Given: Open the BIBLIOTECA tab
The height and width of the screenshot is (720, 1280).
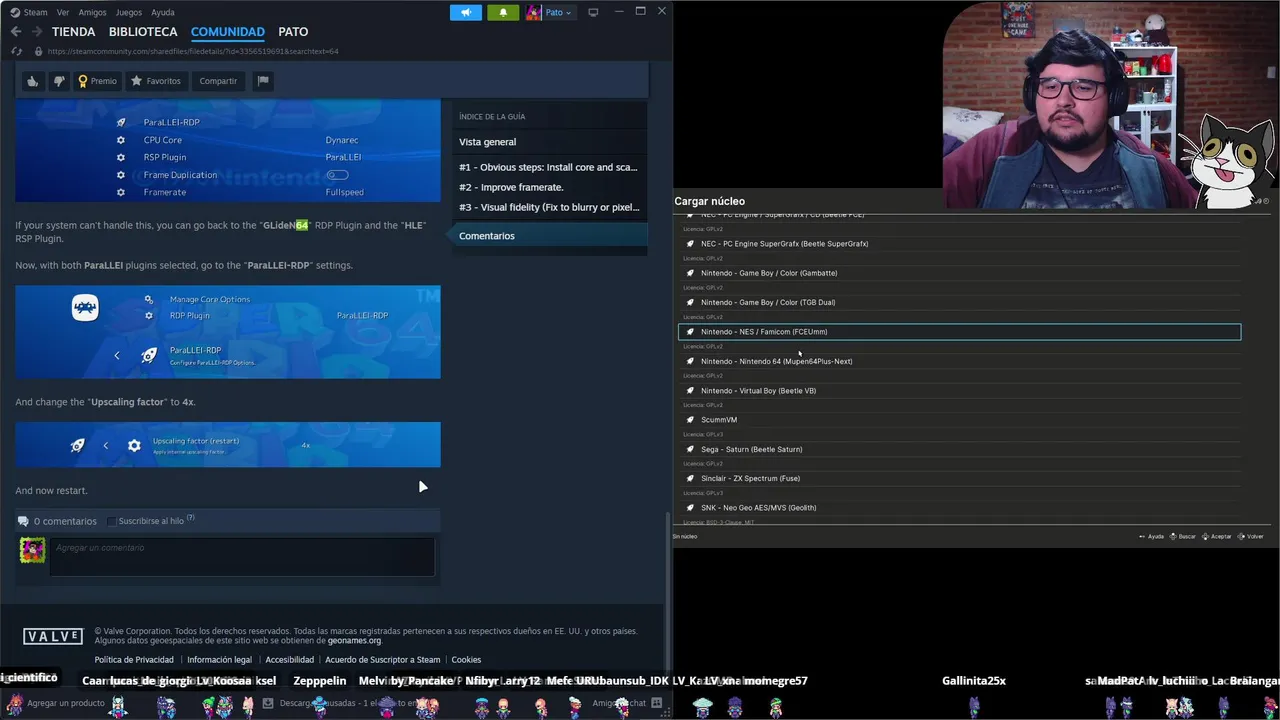Looking at the screenshot, I should (x=143, y=32).
